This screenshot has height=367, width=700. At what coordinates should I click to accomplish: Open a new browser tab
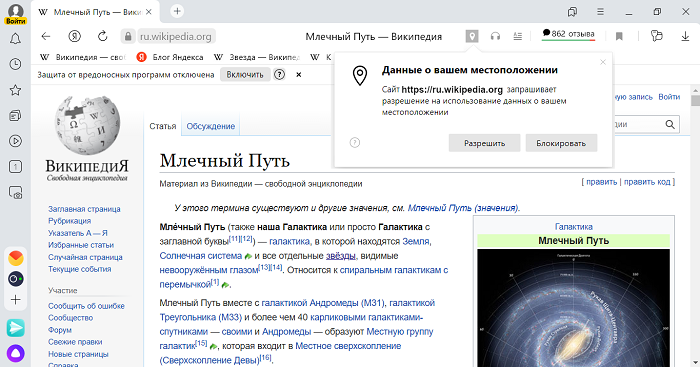click(177, 11)
